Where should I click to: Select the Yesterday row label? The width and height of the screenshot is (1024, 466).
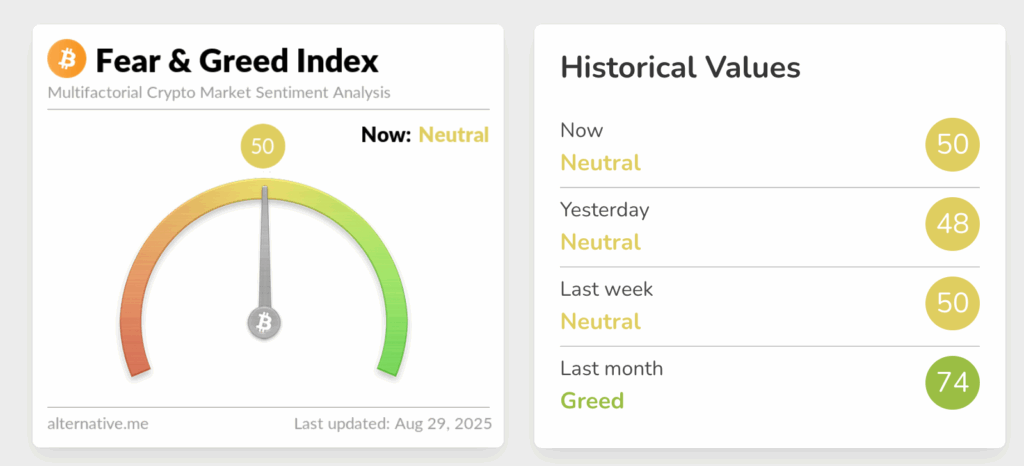605,210
